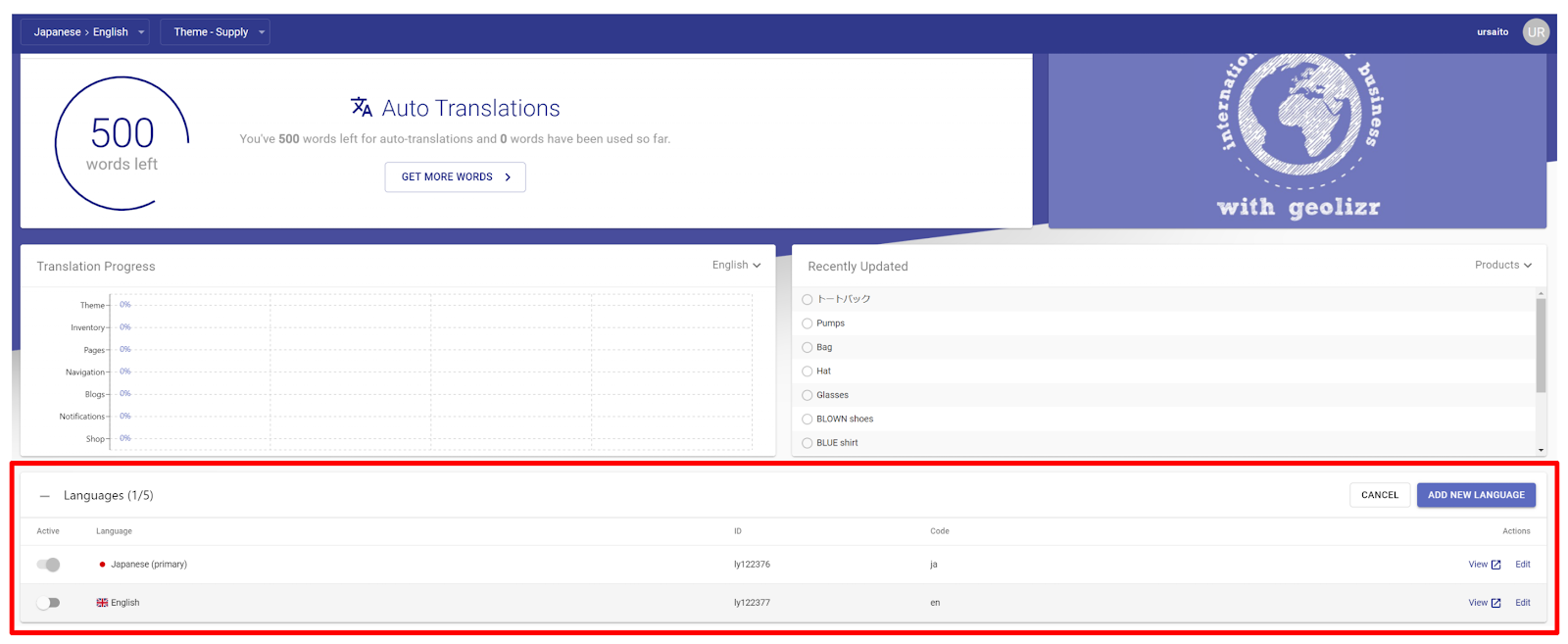The width and height of the screenshot is (1568, 644).
Task: Select the Bag radio button
Action: (x=808, y=347)
